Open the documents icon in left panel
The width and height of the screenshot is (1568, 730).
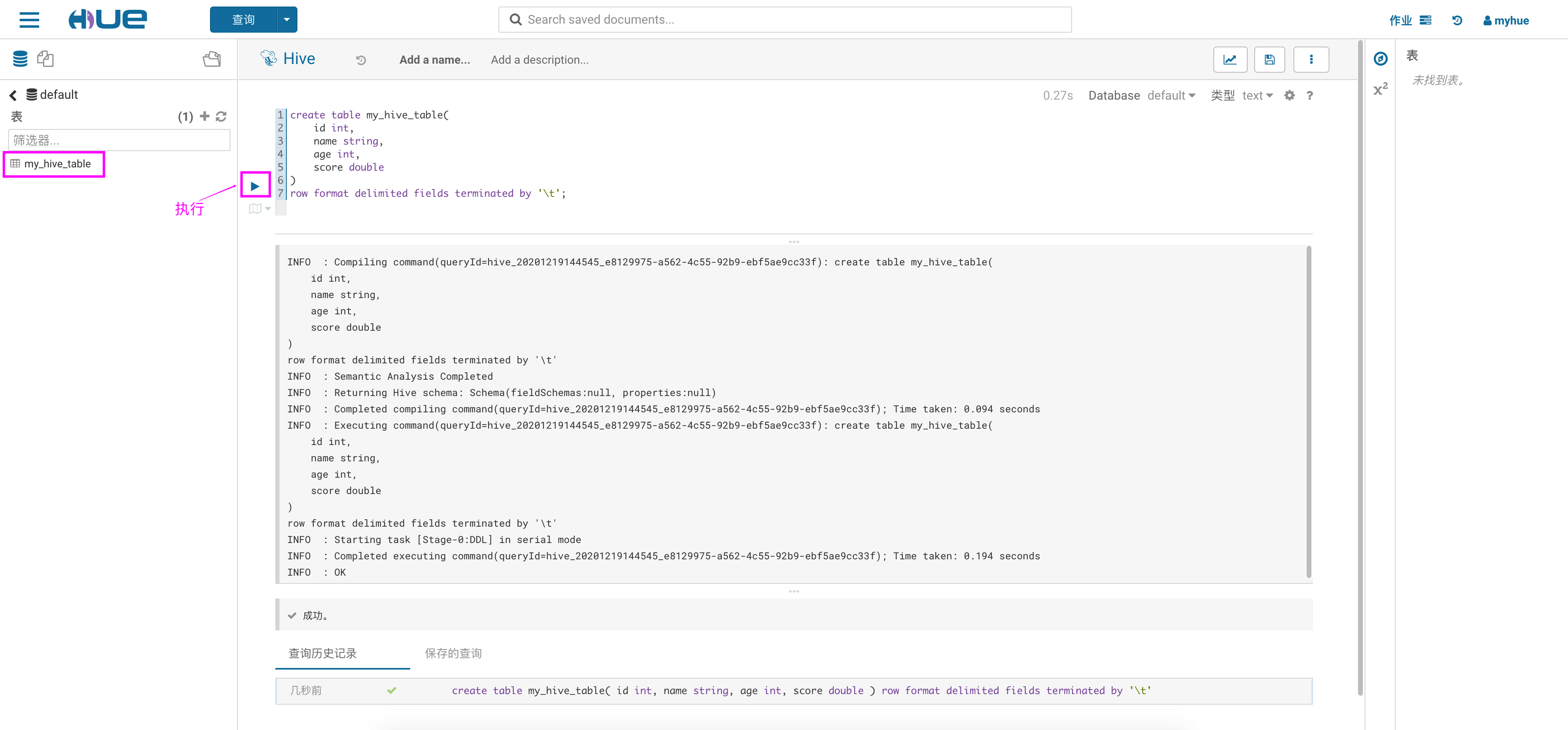(x=45, y=59)
